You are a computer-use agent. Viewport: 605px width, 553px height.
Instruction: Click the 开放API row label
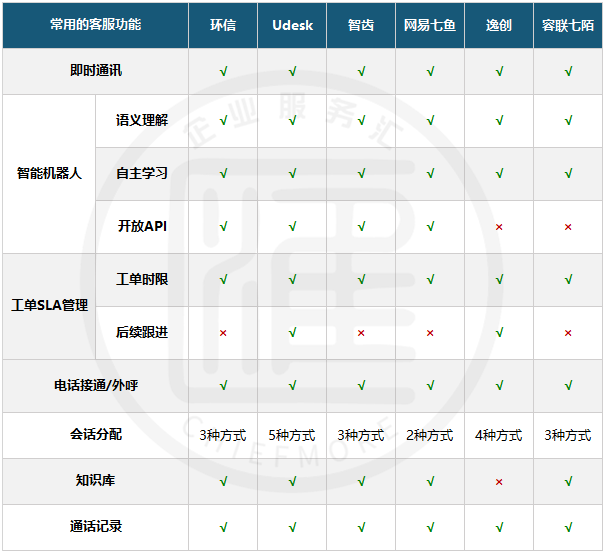pos(142,226)
